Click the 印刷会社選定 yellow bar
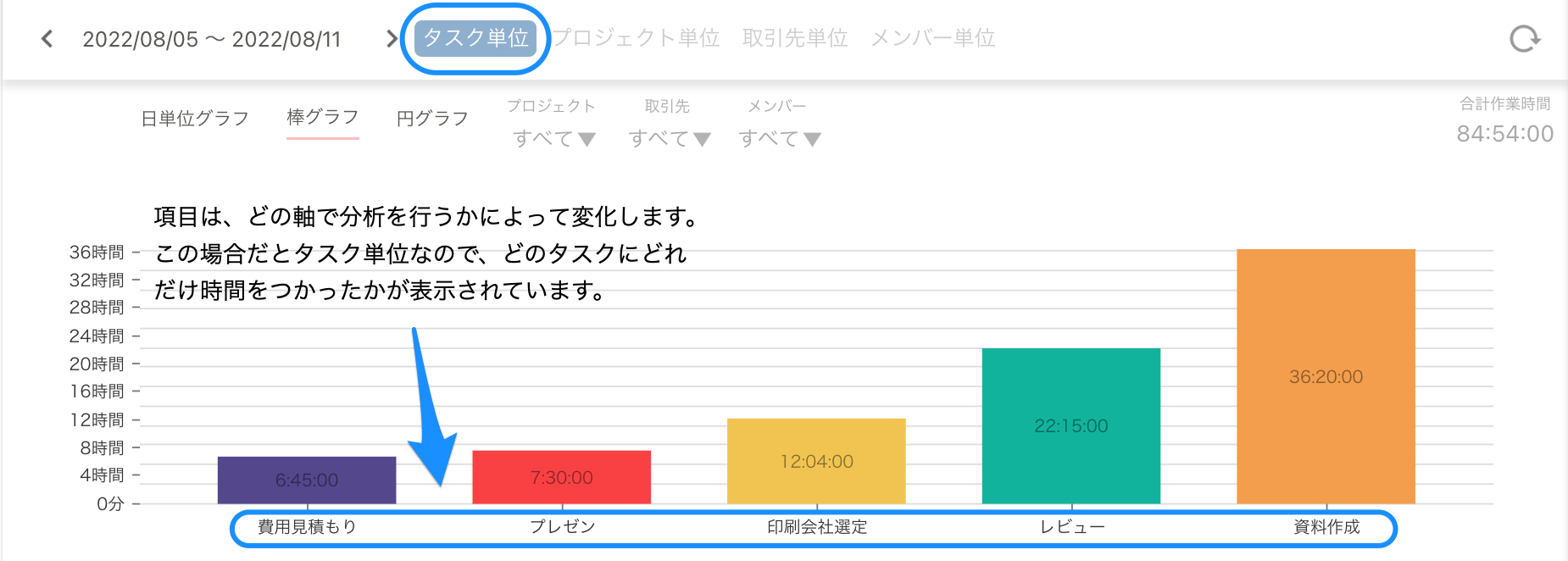The width and height of the screenshot is (1568, 561). pos(816,462)
